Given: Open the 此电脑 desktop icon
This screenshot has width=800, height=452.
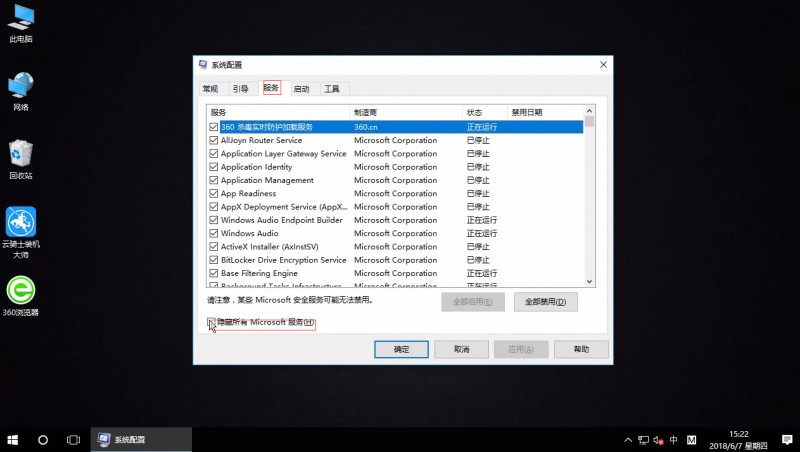Looking at the screenshot, I should click(x=21, y=23).
